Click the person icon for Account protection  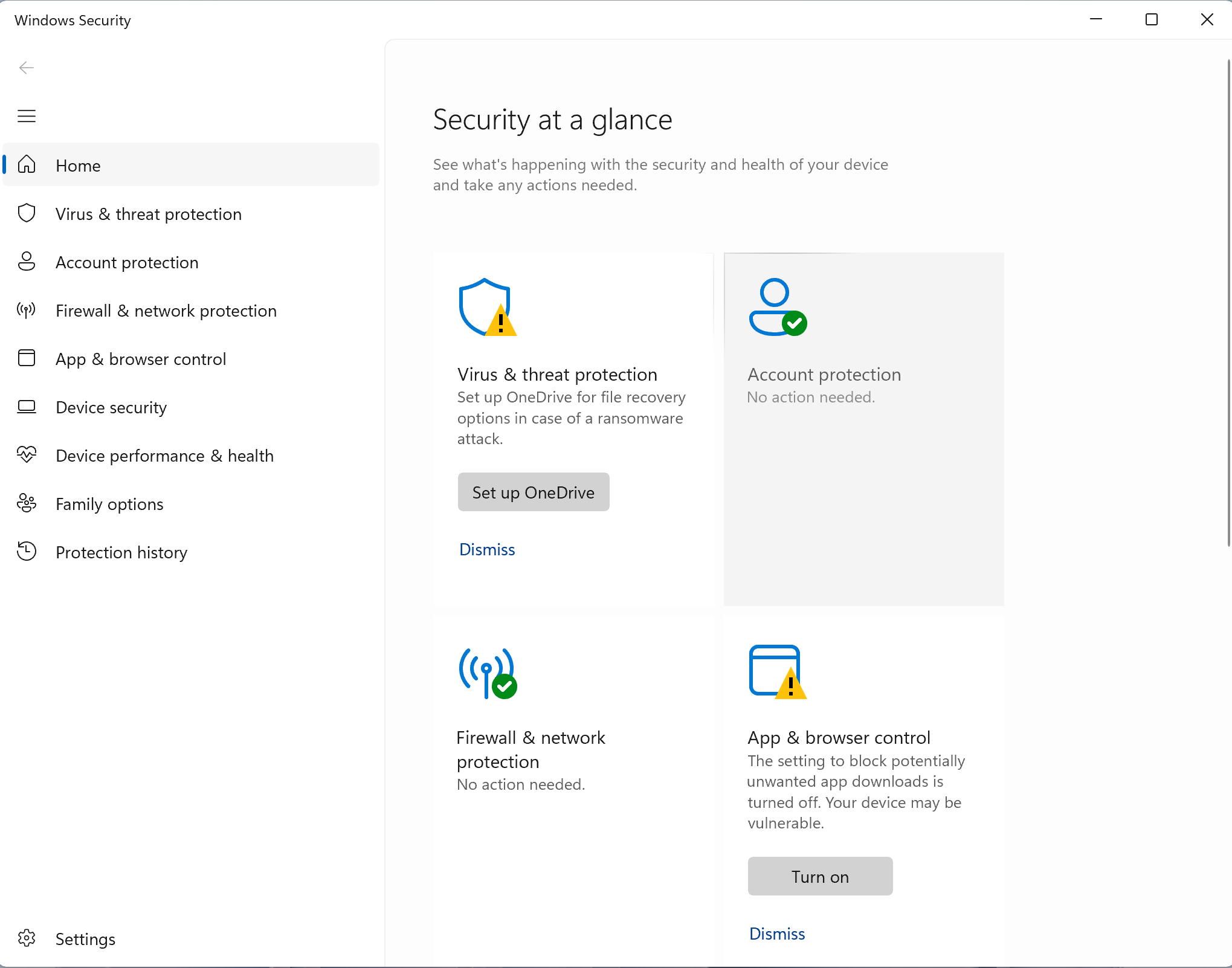27,262
